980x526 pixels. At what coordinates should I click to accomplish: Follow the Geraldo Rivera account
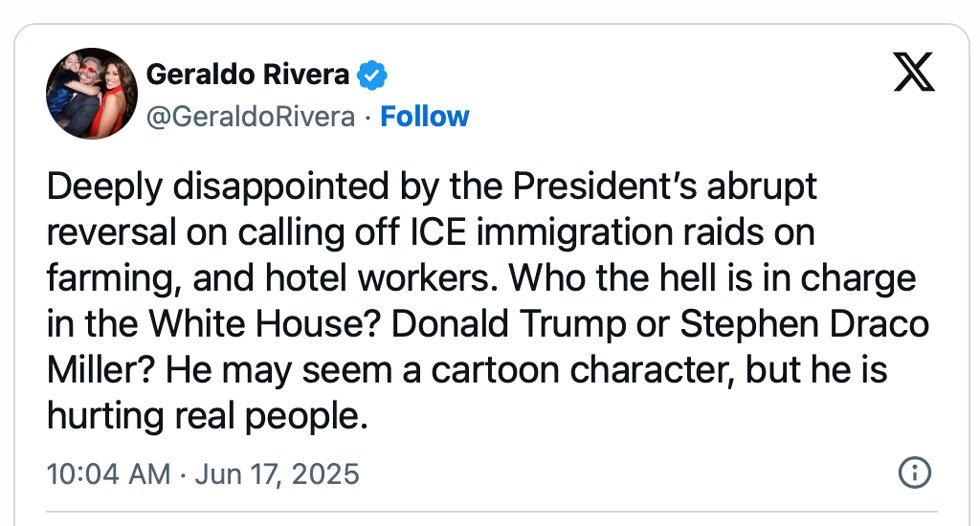coord(424,117)
